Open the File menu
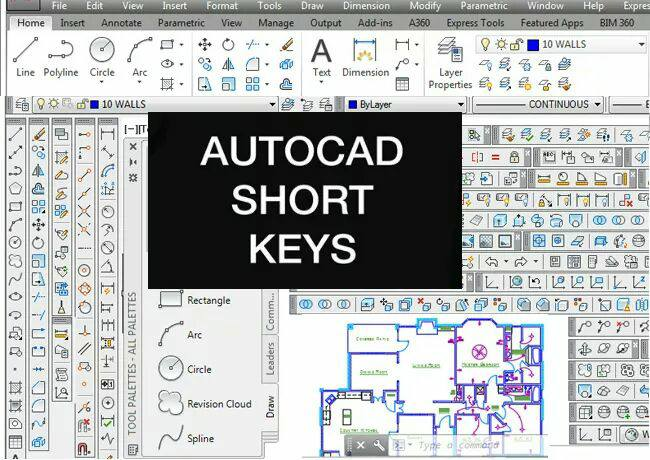 click(59, 6)
